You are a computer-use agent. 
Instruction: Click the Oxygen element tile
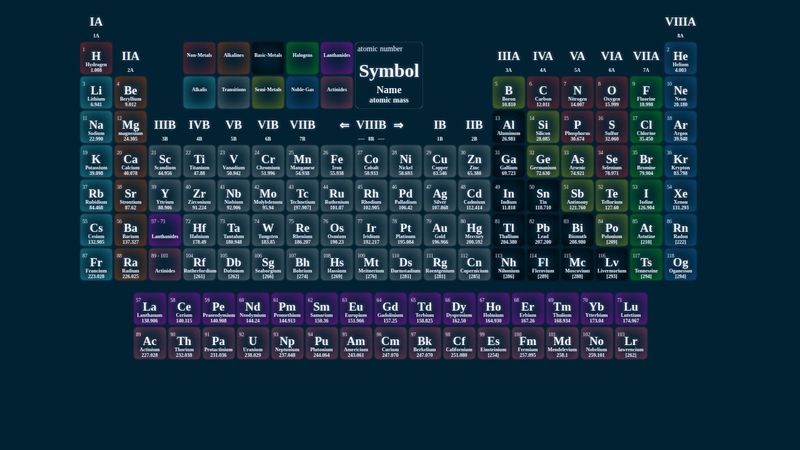point(611,93)
